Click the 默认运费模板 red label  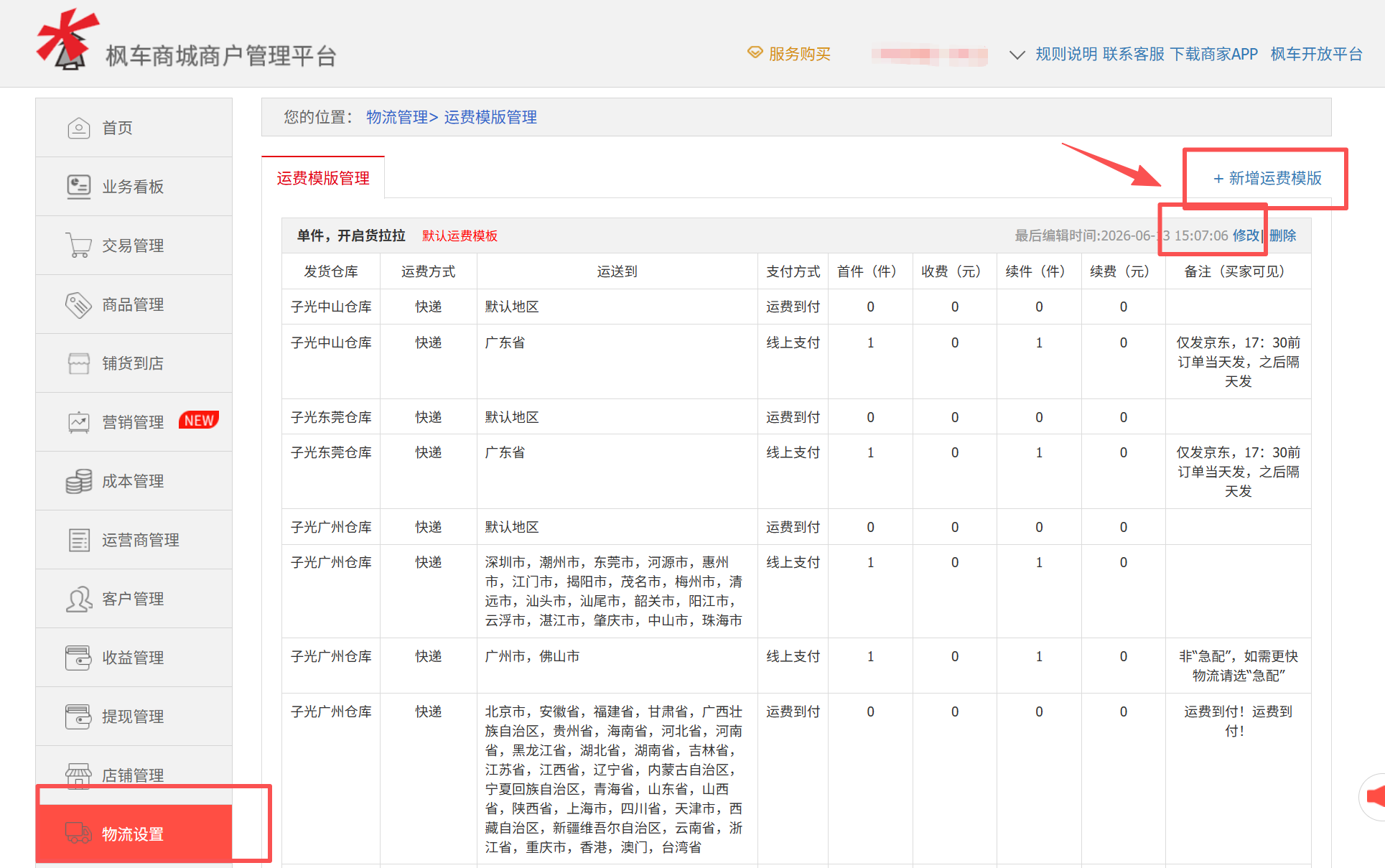click(x=460, y=235)
